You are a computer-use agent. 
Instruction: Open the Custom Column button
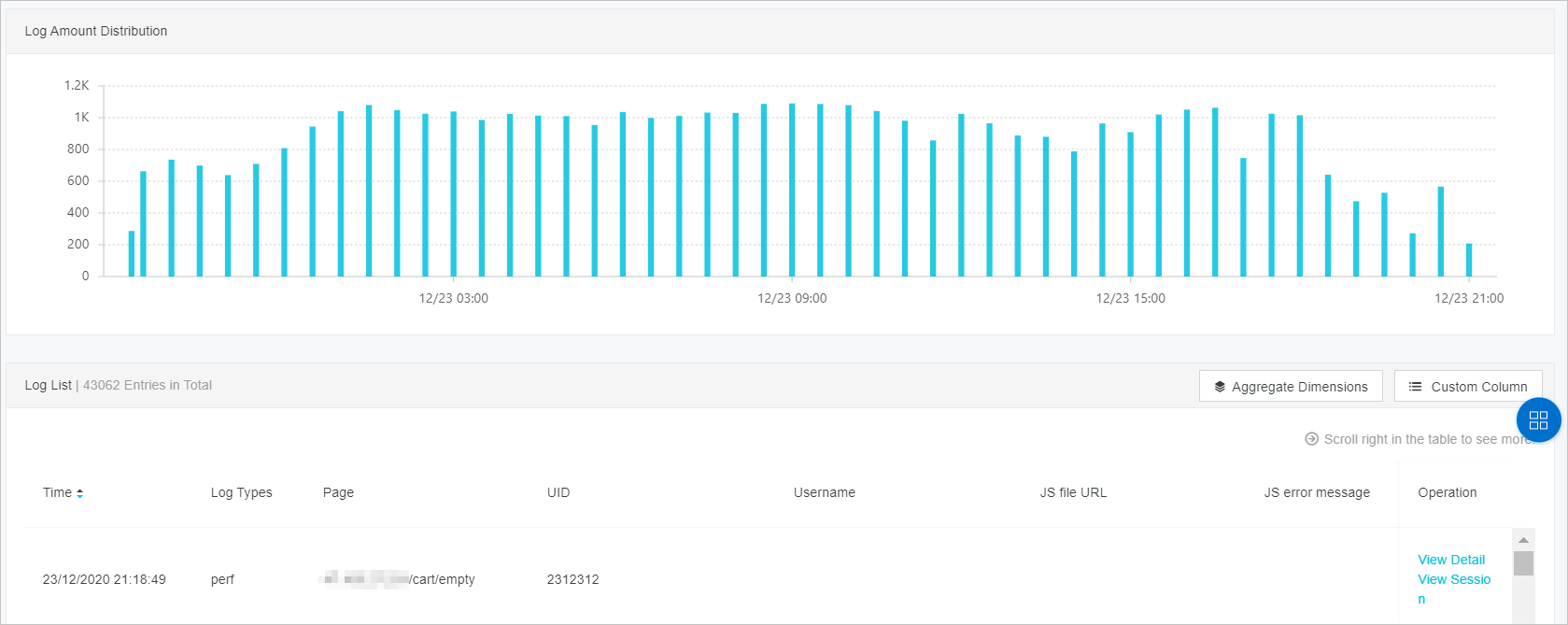[x=1468, y=386]
